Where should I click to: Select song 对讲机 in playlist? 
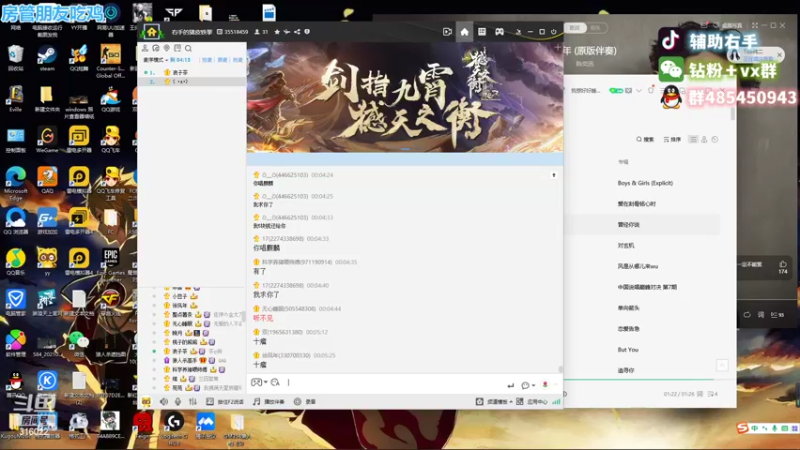coord(626,245)
